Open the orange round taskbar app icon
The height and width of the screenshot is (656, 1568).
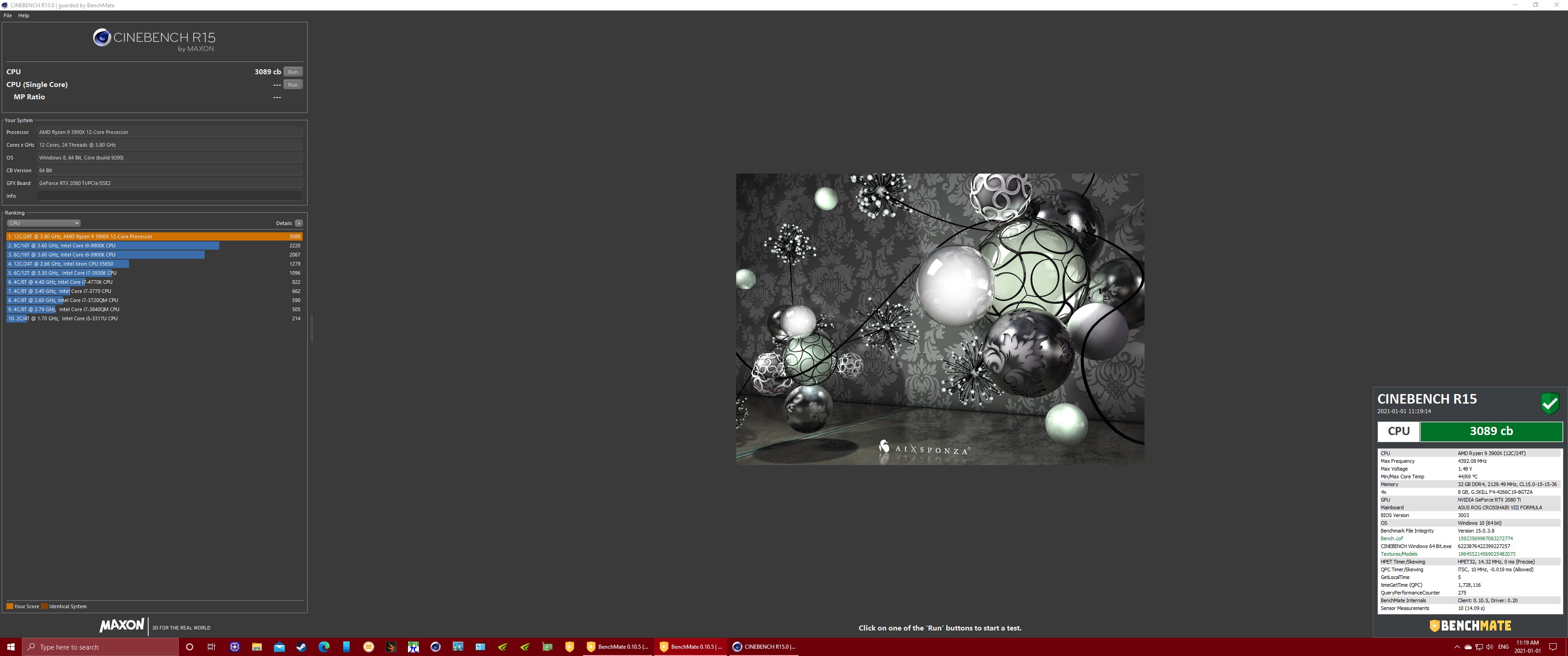coord(368,647)
